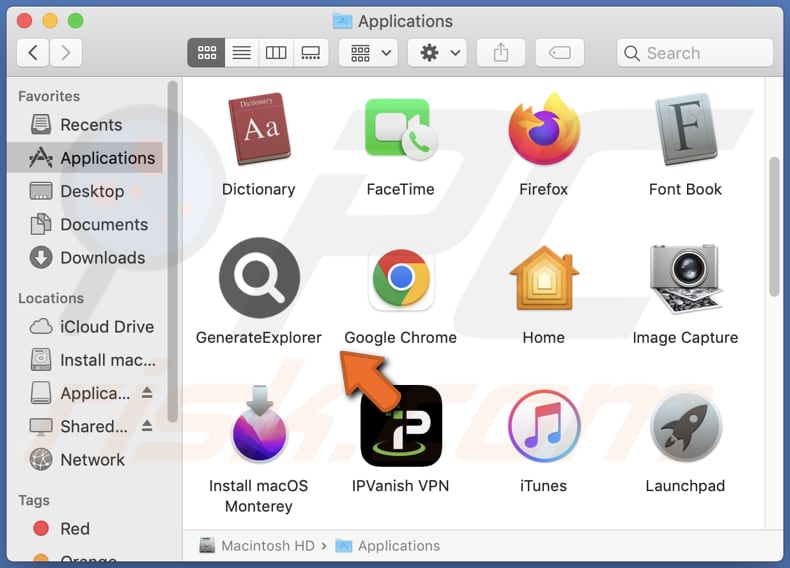Image resolution: width=790 pixels, height=568 pixels.
Task: Click Macintosh HD in the path bar
Action: coord(257,545)
